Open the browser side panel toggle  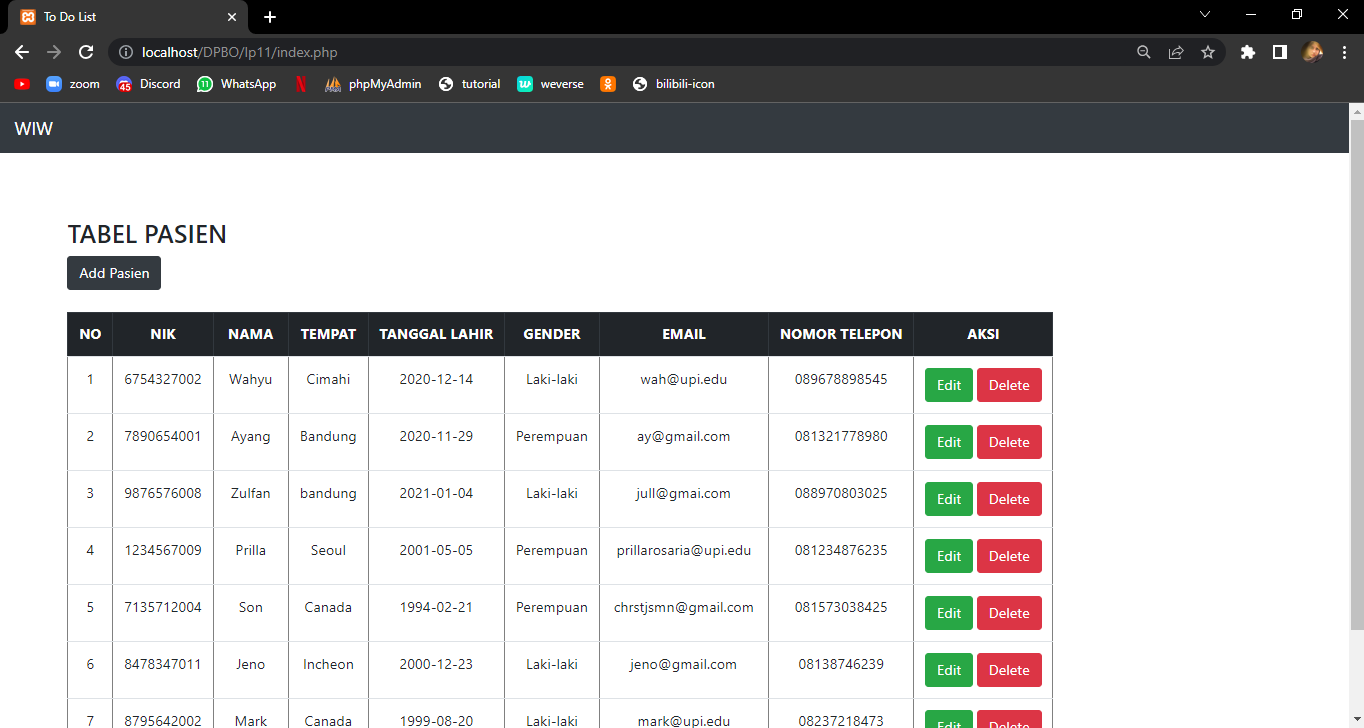(x=1279, y=52)
